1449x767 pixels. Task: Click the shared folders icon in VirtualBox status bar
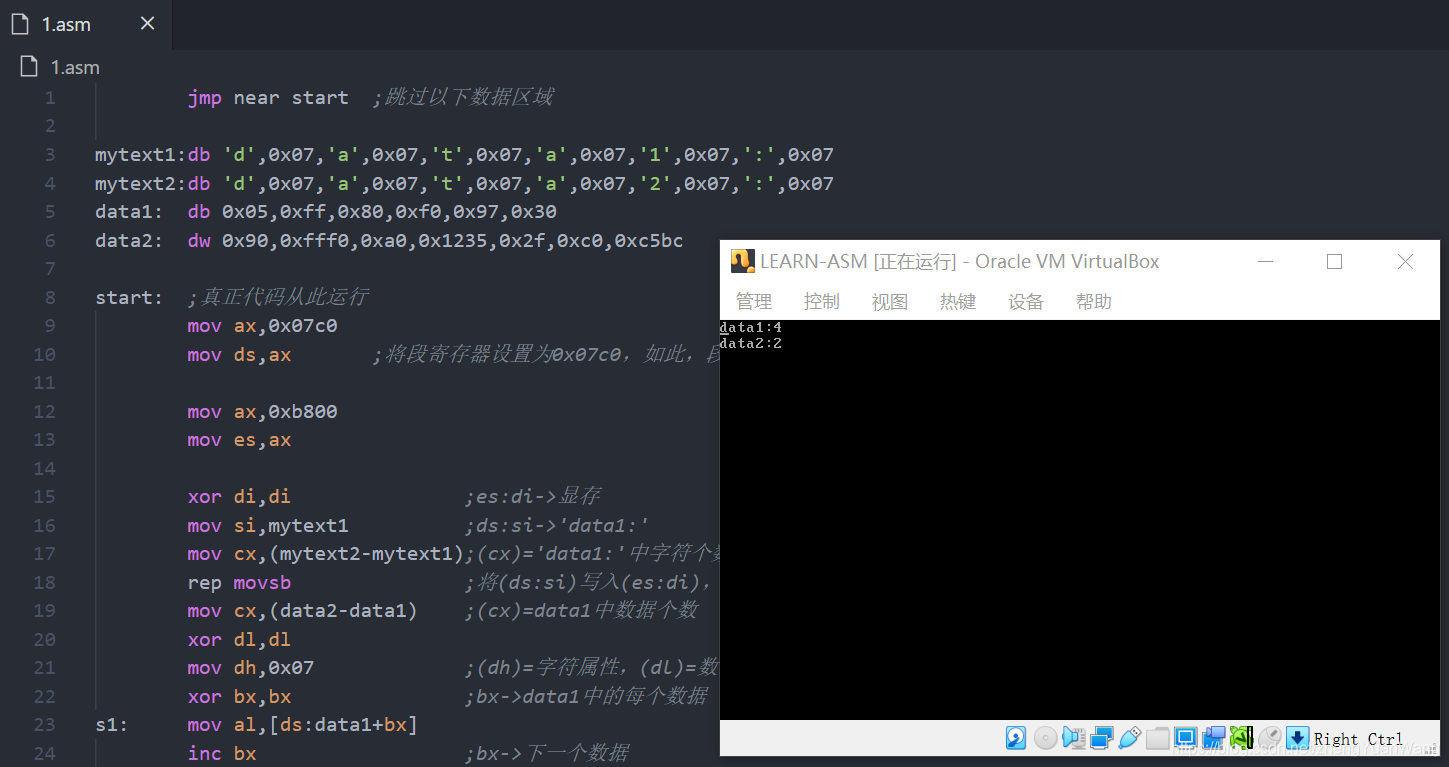(1158, 738)
